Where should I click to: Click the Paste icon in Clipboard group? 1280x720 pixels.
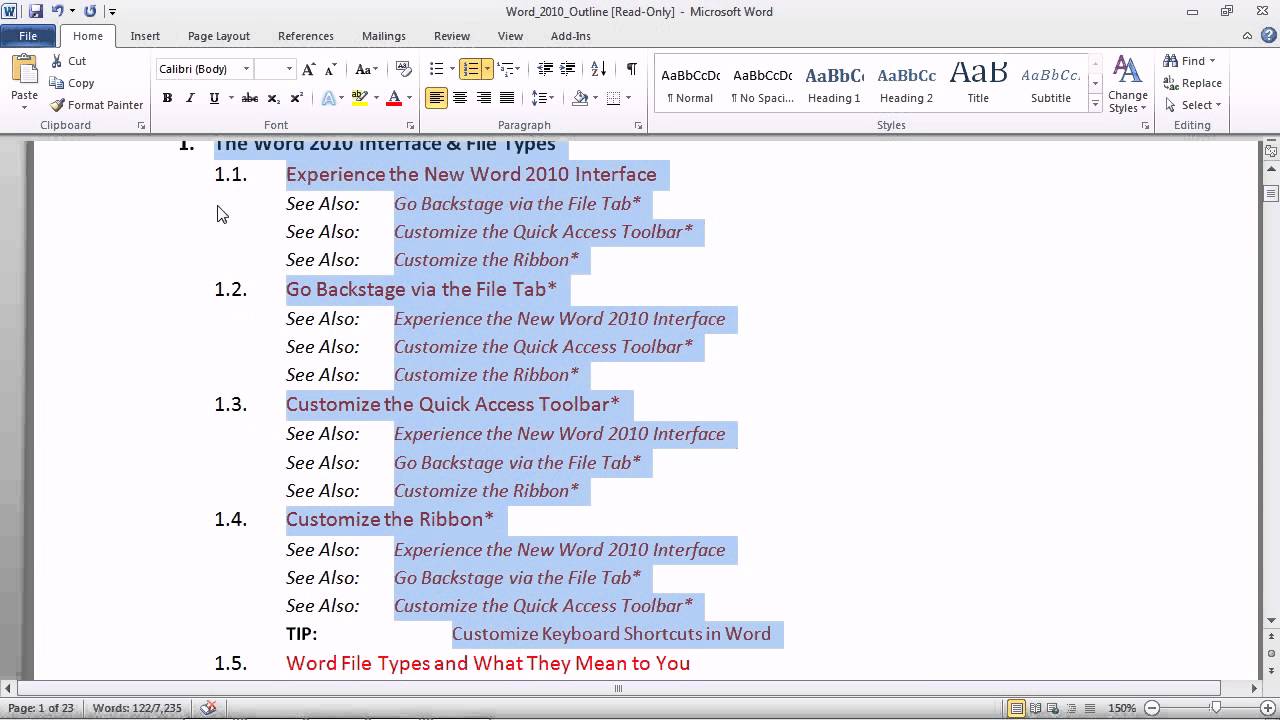[24, 70]
